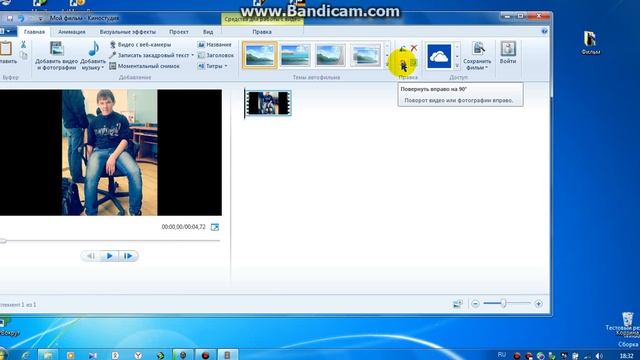Open the quick access toolbar customize arrow
The width and height of the screenshot is (640, 360).
(x=40, y=19)
